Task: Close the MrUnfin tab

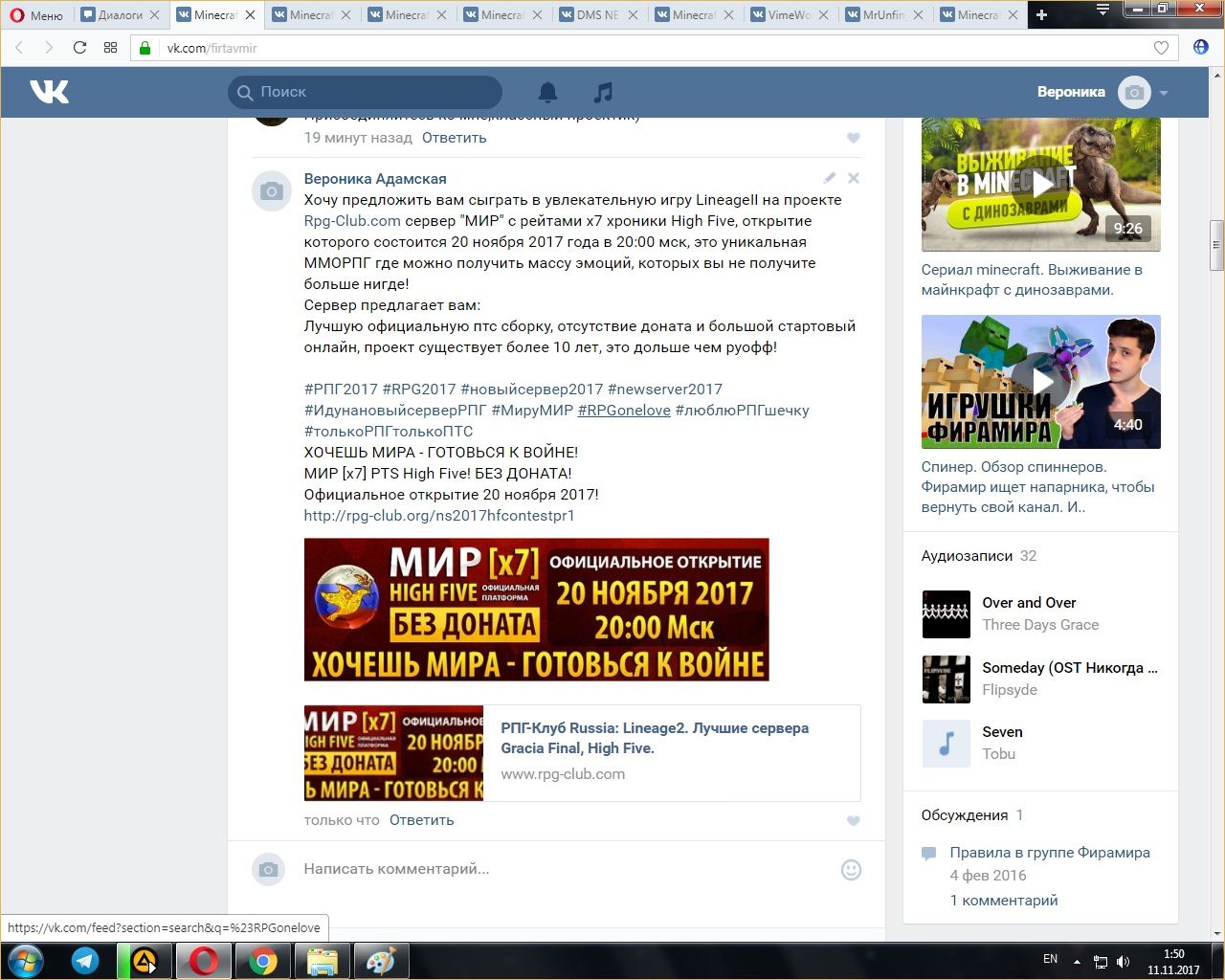Action: point(919,15)
